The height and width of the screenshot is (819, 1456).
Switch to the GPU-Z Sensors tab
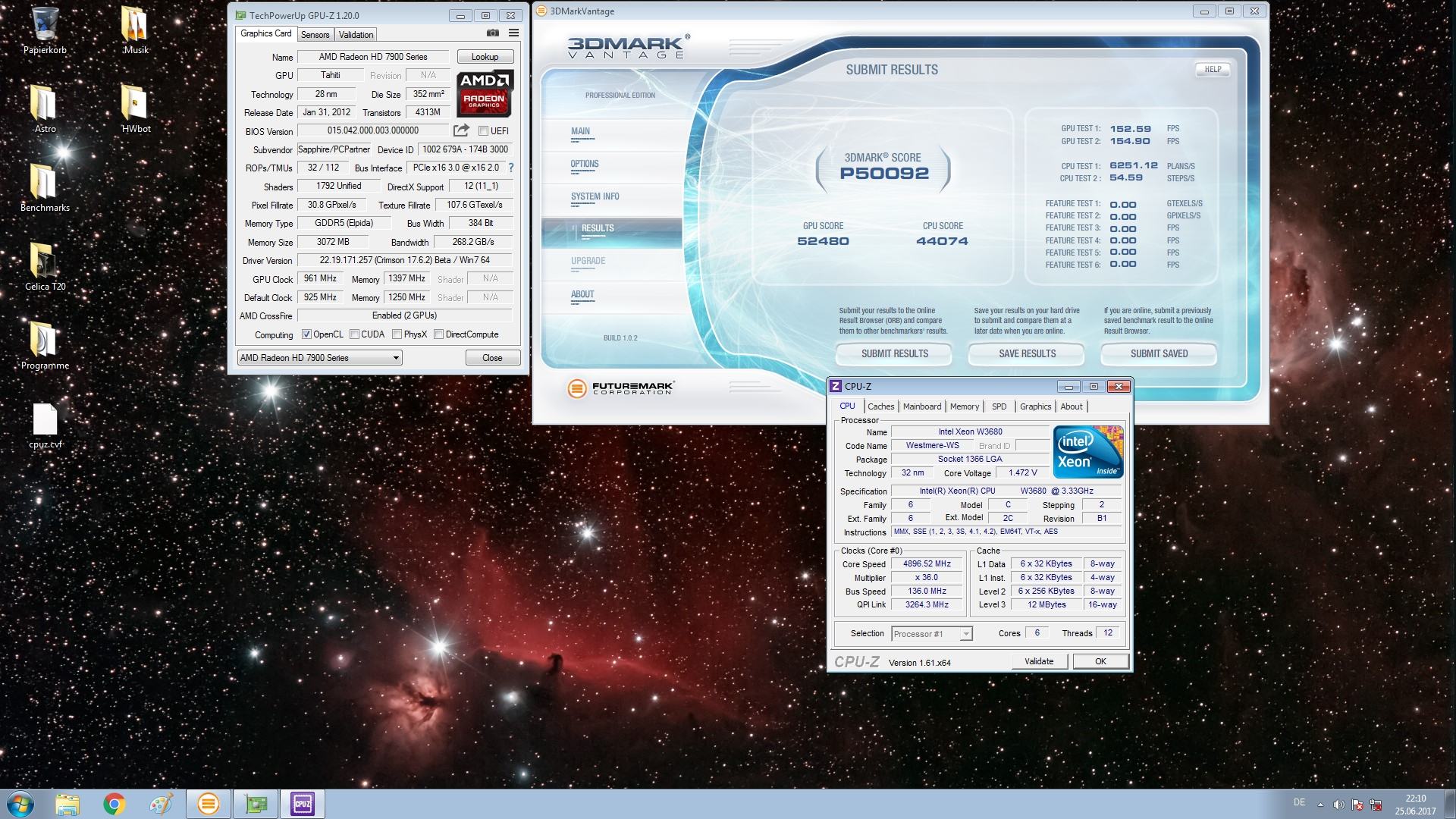[315, 35]
